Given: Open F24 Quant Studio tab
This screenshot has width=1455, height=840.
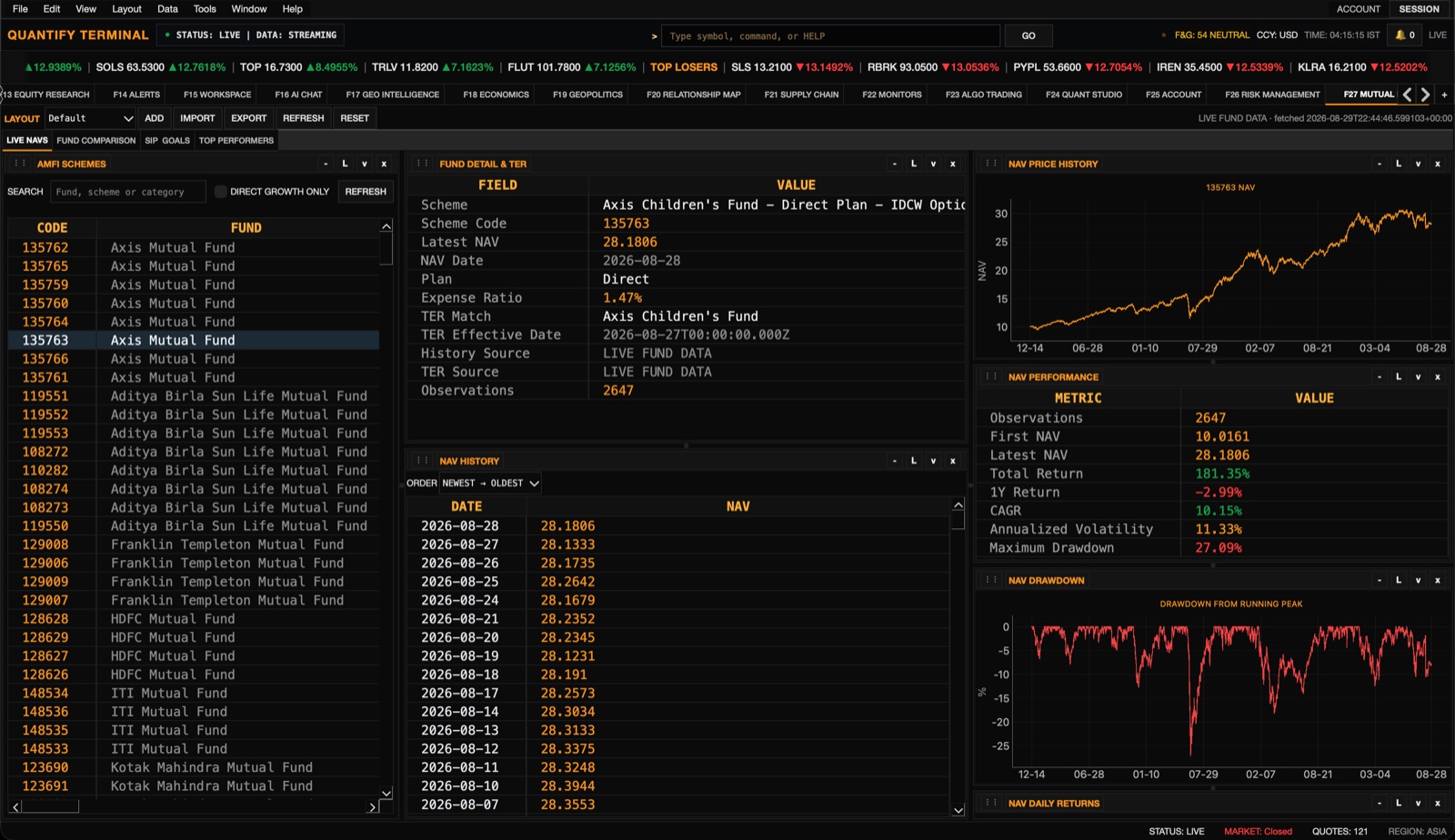Looking at the screenshot, I should click(x=1084, y=95).
